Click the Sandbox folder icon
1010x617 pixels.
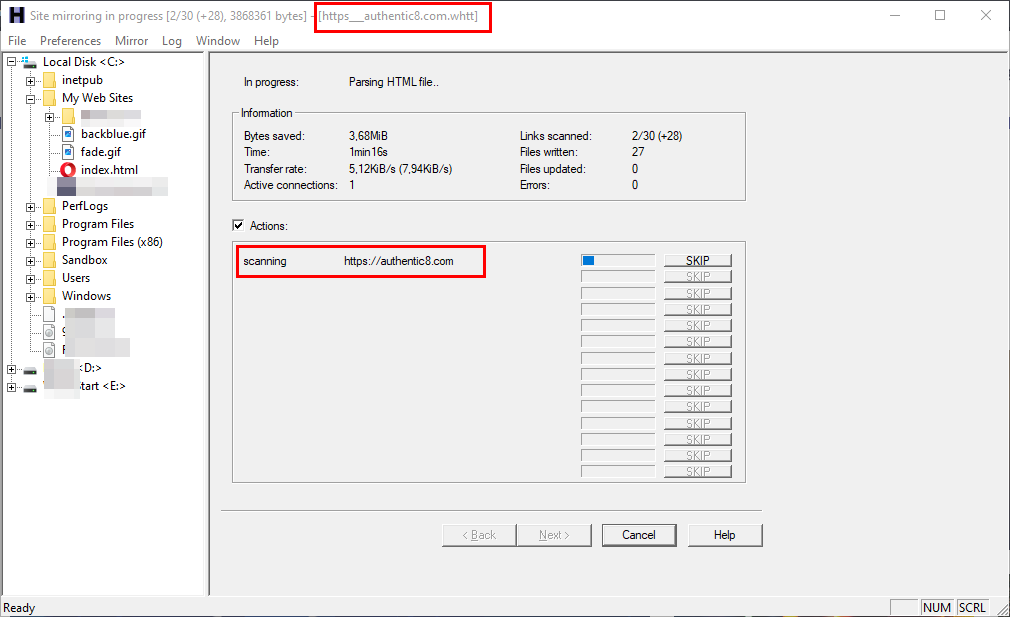pyautogui.click(x=49, y=260)
